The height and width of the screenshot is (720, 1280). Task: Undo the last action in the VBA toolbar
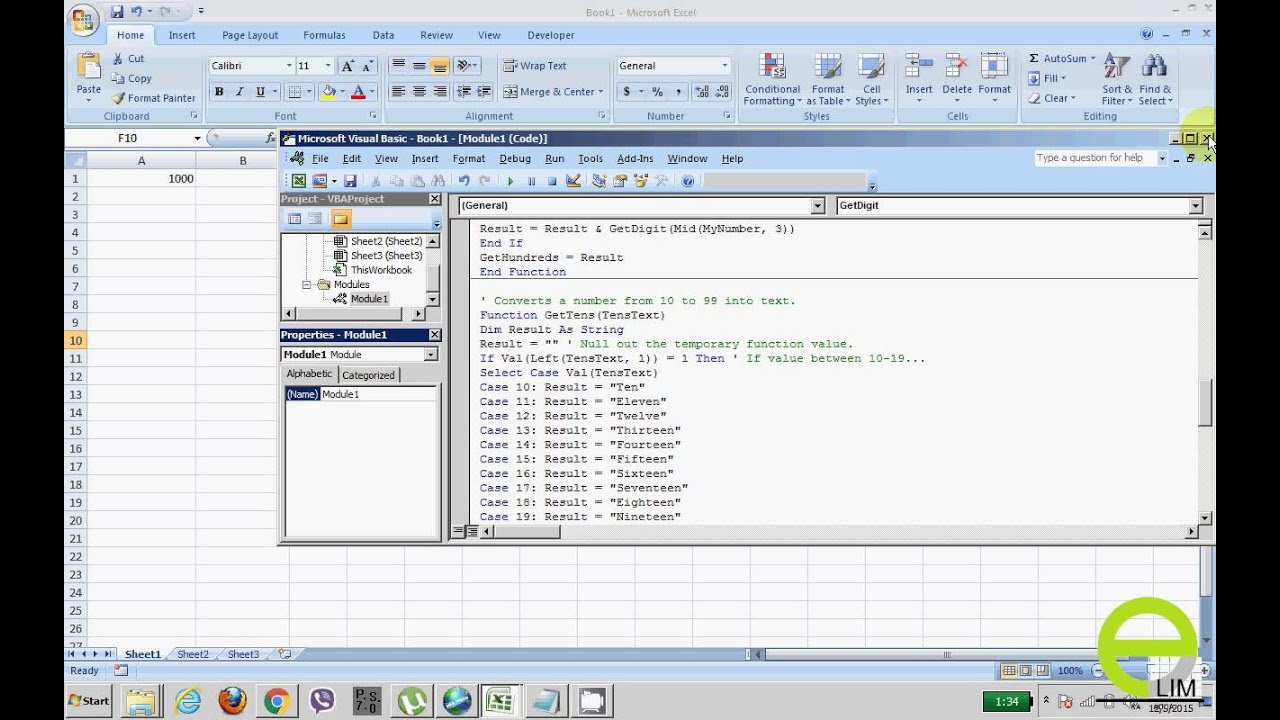point(464,181)
